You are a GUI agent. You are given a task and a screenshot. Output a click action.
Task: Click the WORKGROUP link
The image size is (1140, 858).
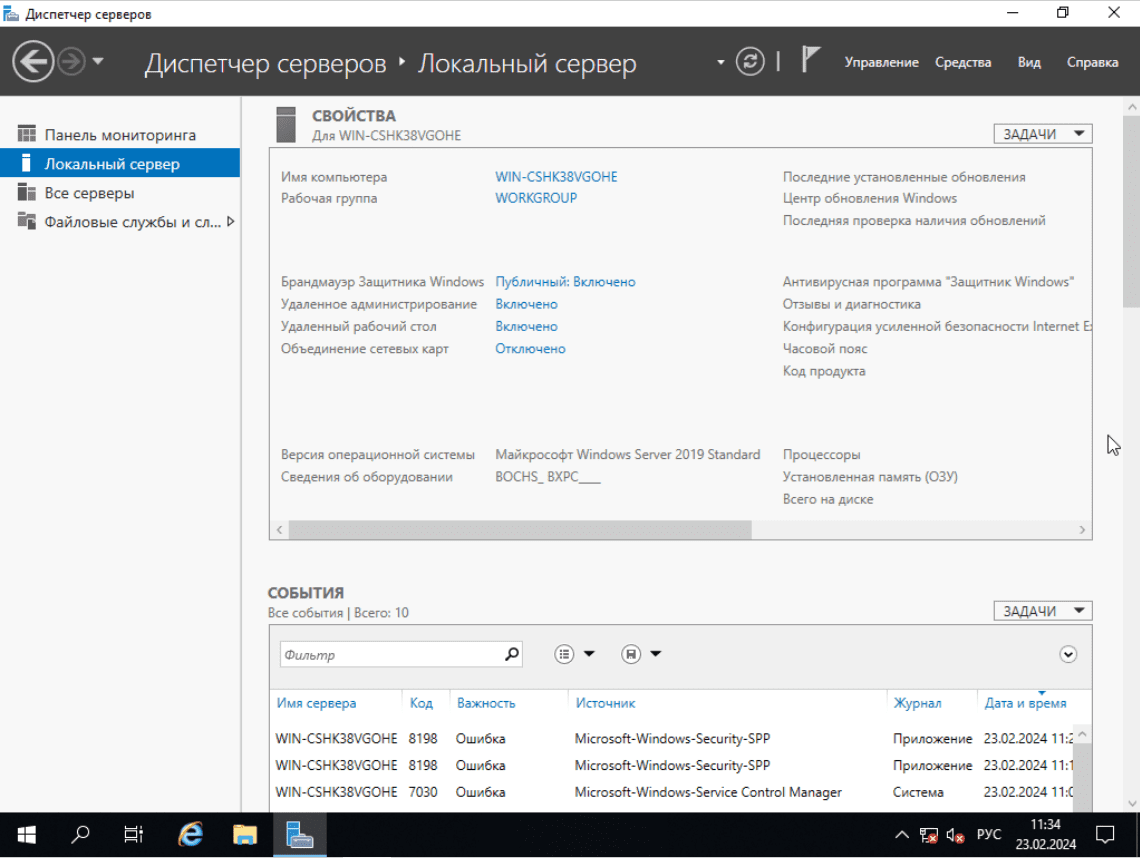(536, 198)
